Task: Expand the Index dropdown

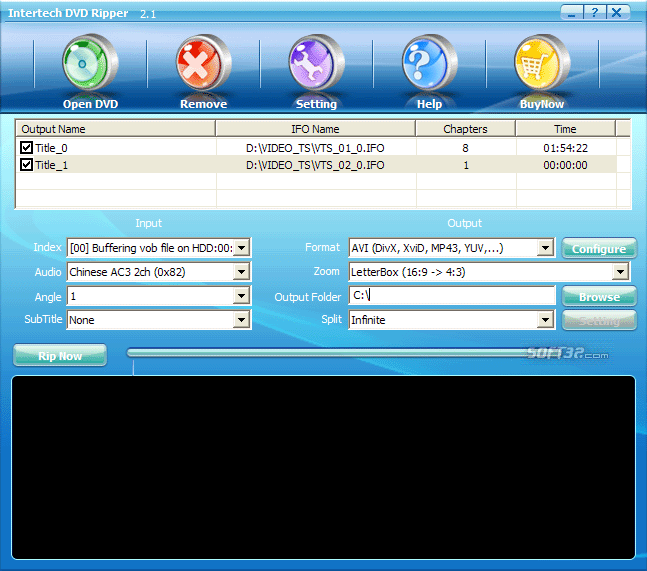Action: (x=242, y=248)
